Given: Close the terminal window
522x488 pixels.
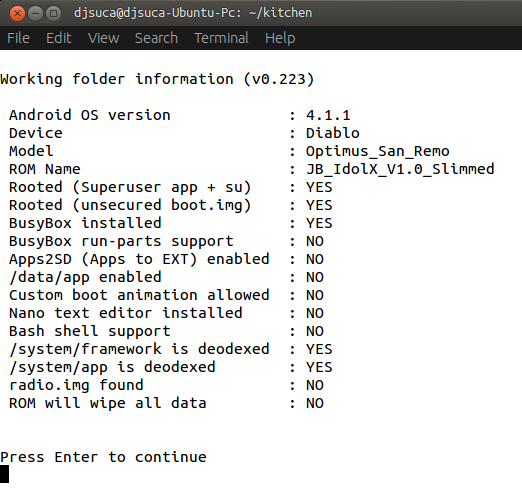Looking at the screenshot, I should (x=17, y=14).
